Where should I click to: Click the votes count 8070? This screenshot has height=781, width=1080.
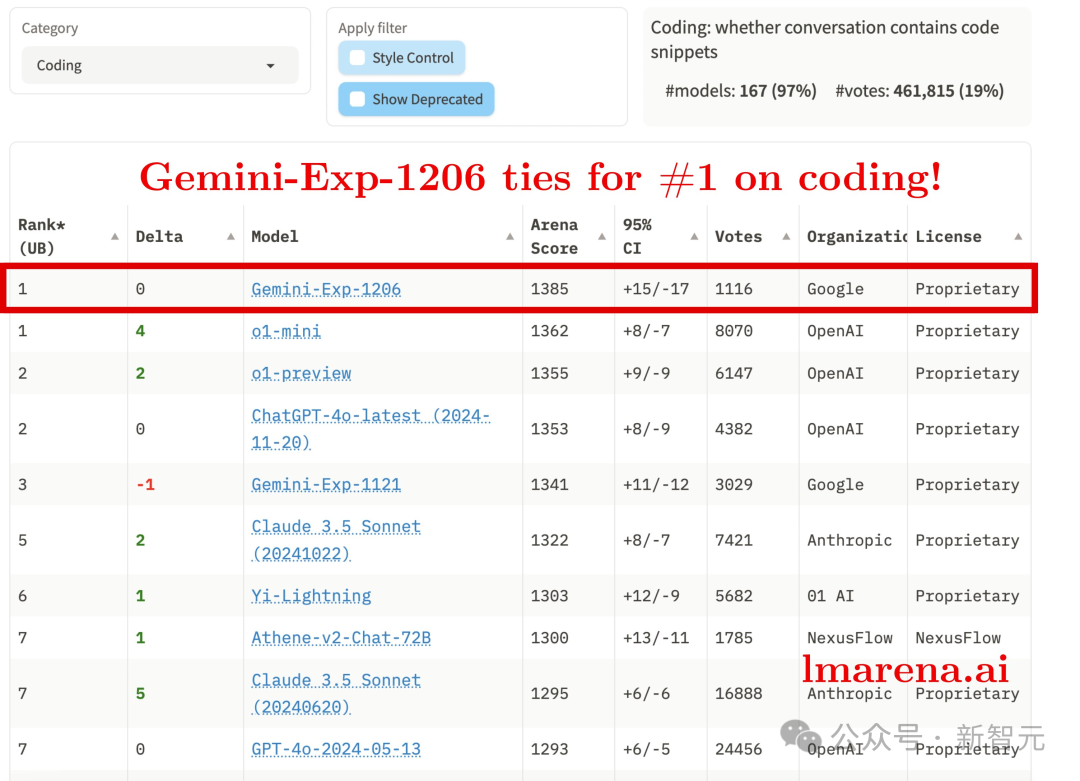(x=734, y=331)
